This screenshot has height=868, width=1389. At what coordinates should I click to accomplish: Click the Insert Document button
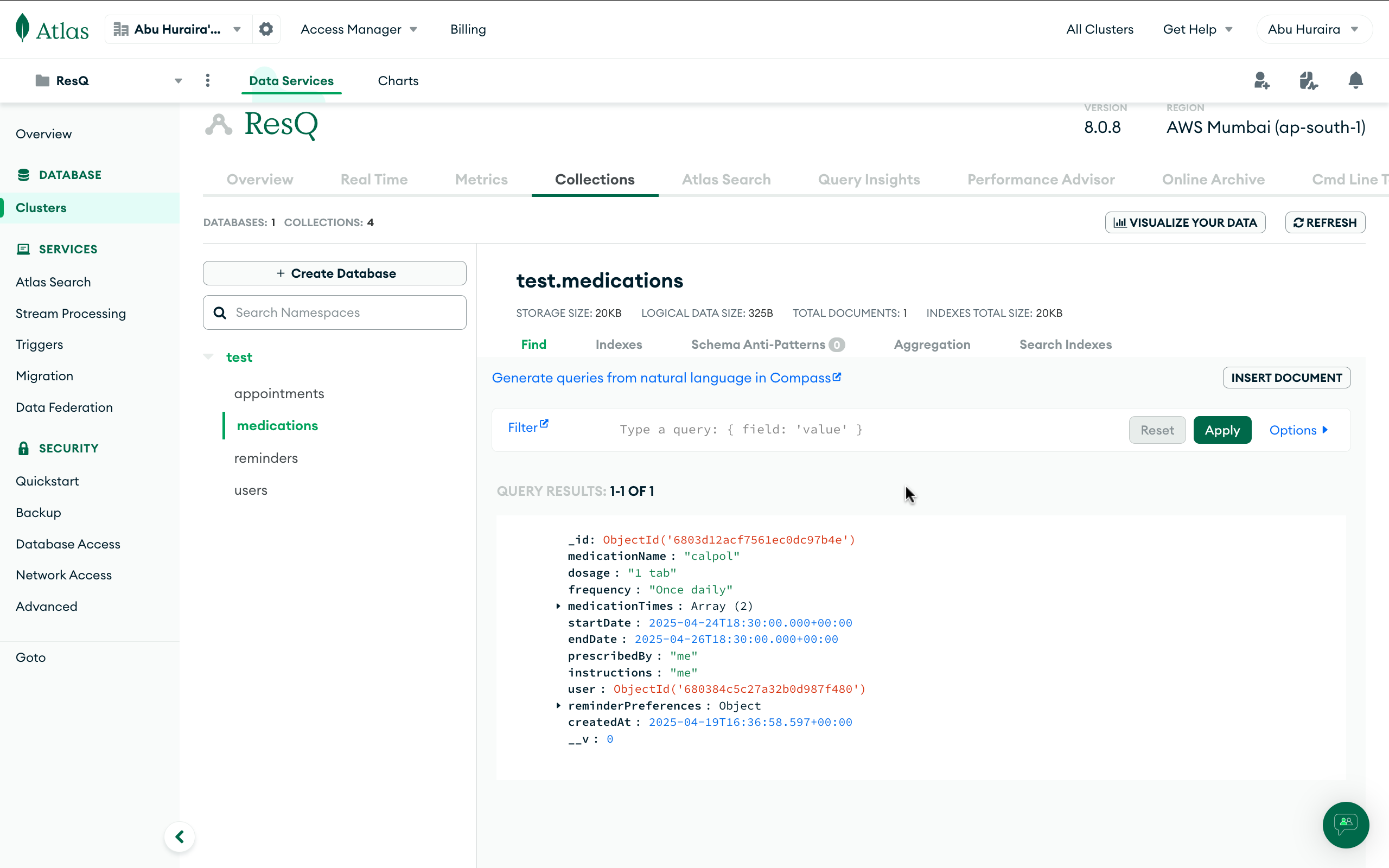1287,377
